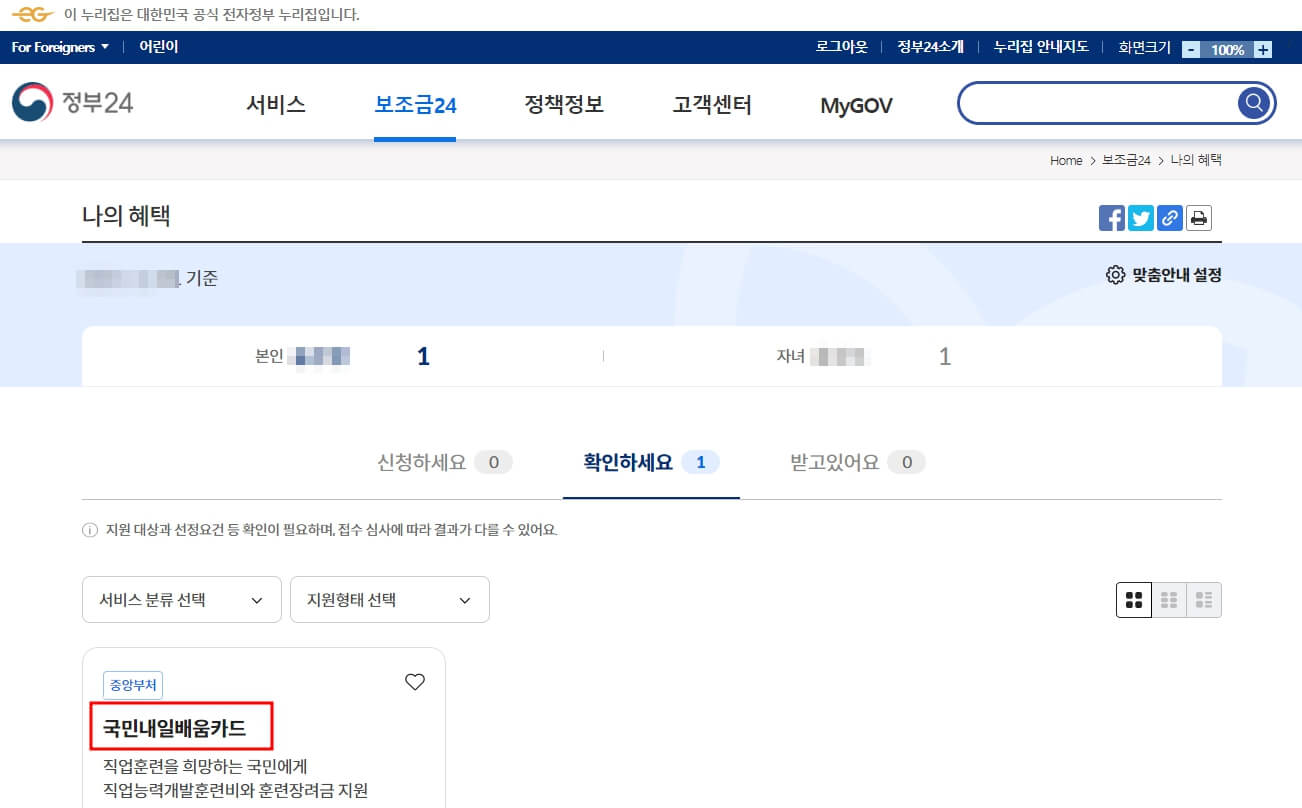Click the 맞춤안내 설정 gear icon
1302x808 pixels.
(x=1116, y=275)
